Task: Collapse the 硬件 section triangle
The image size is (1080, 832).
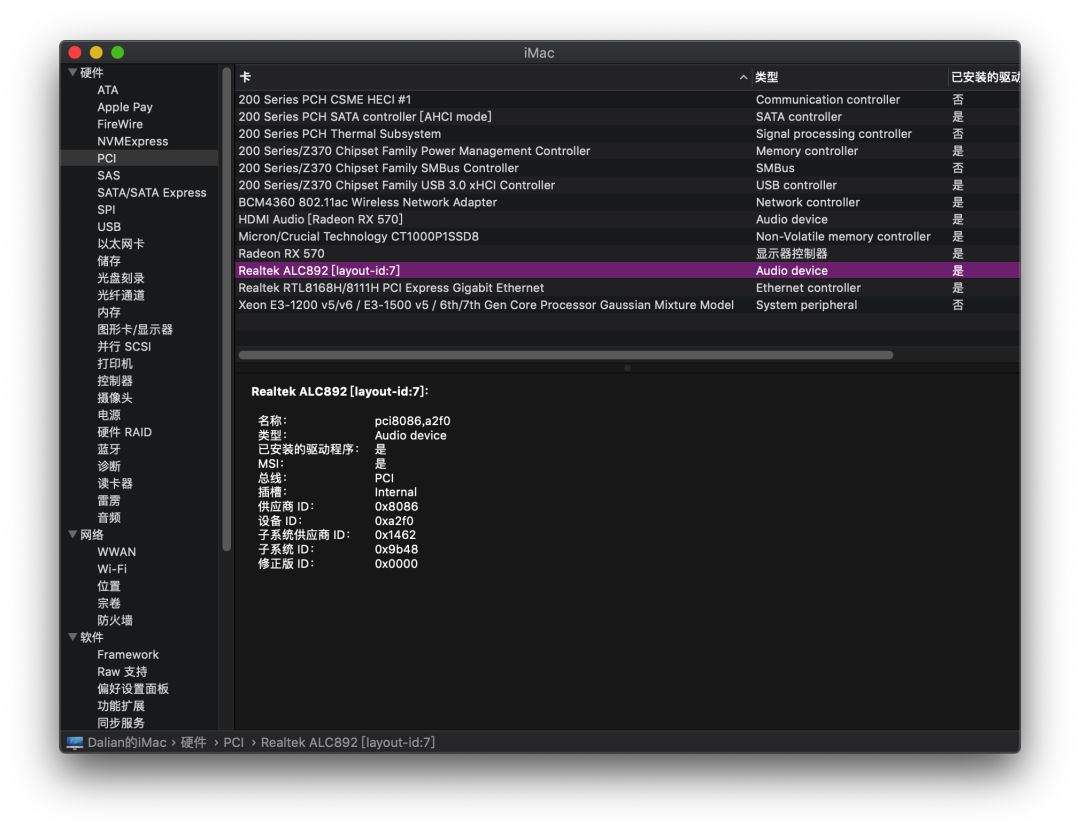Action: 72,72
